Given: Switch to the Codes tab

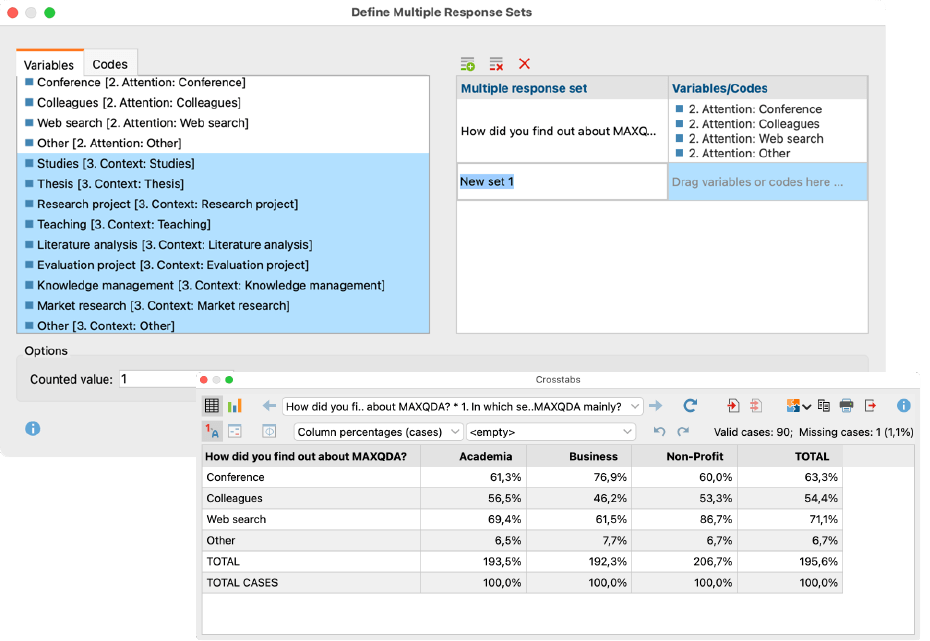Looking at the screenshot, I should pos(110,64).
